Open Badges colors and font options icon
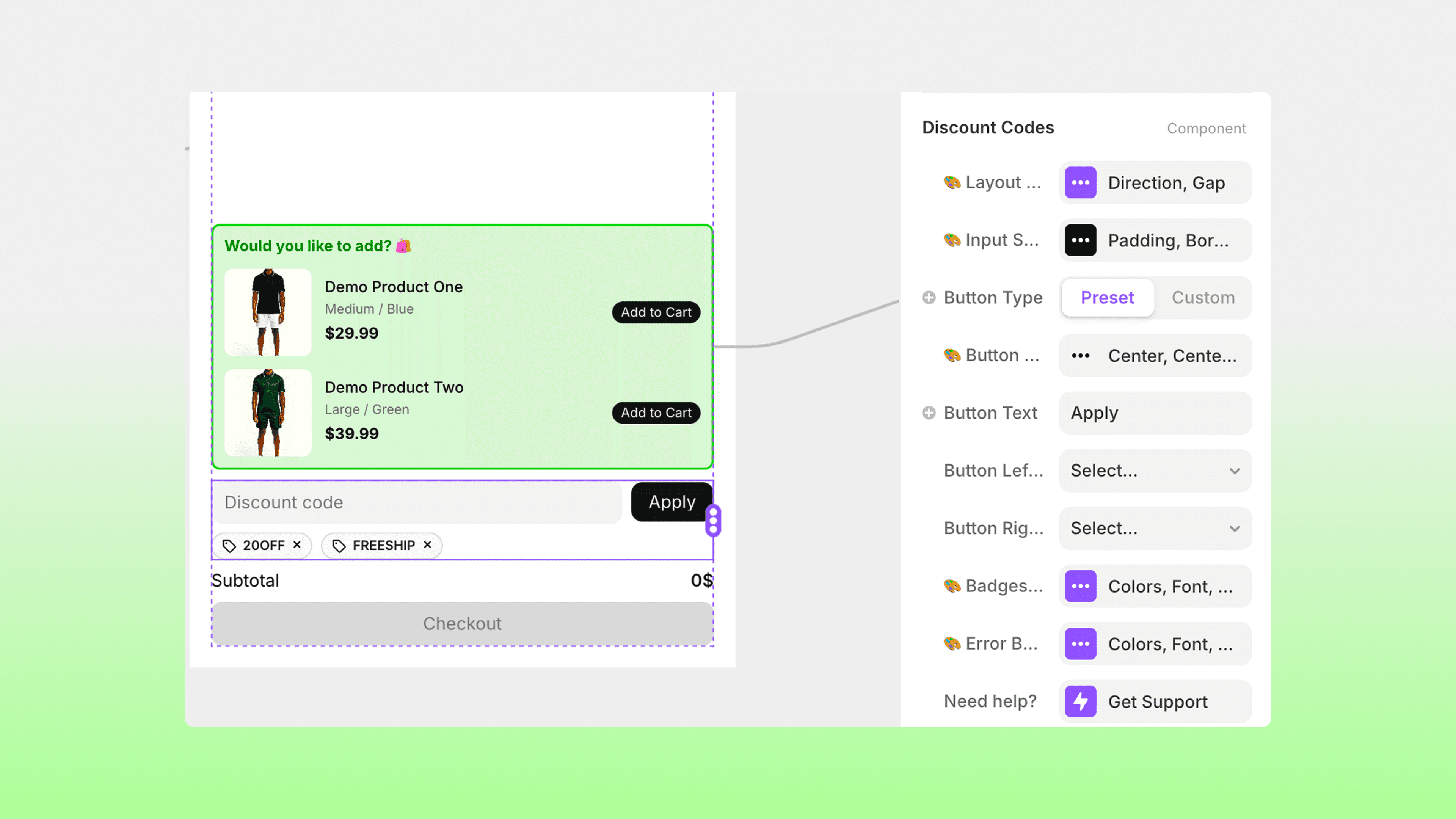Image resolution: width=1456 pixels, height=819 pixels. point(1080,586)
